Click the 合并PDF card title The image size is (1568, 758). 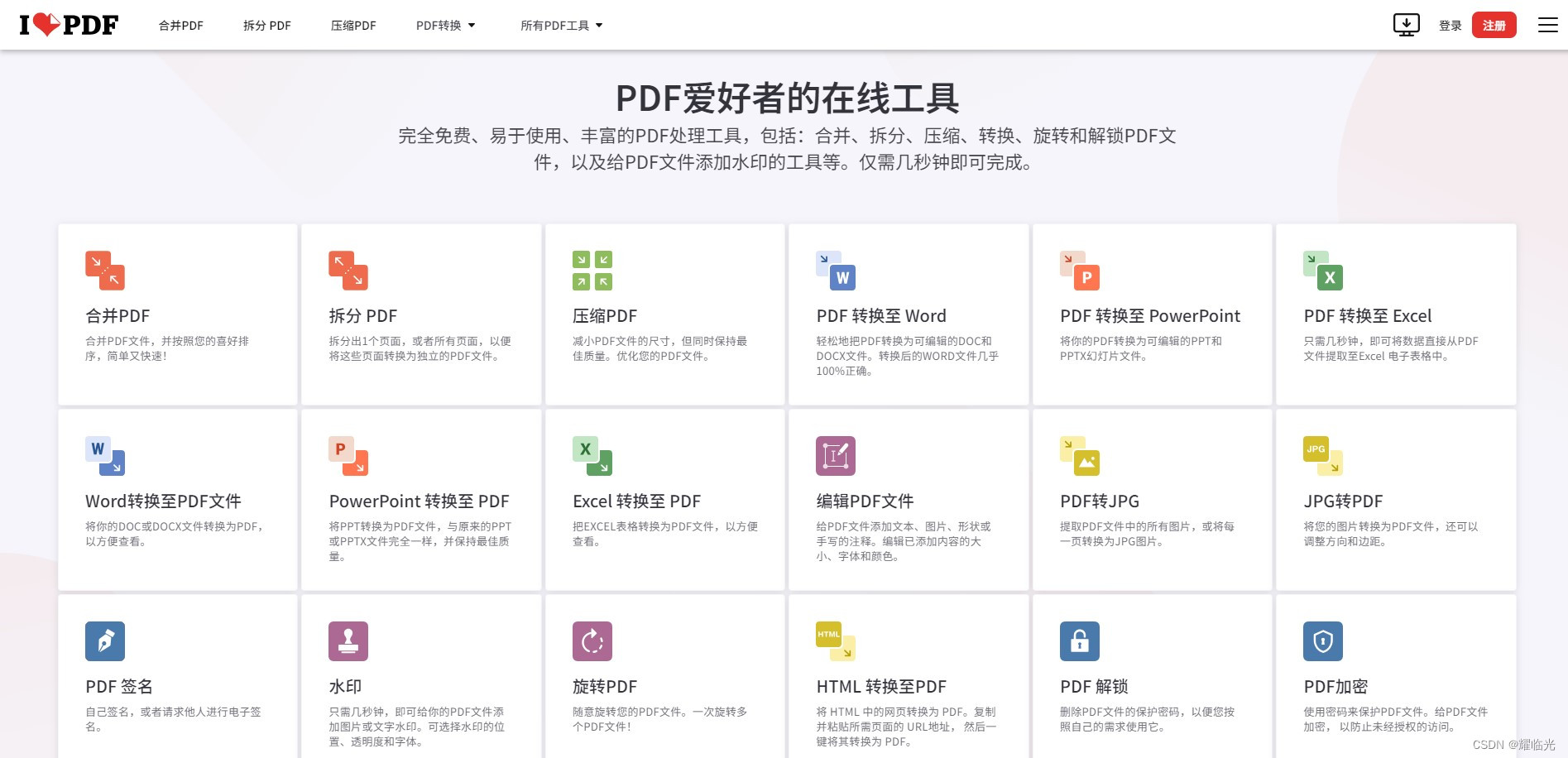(x=117, y=316)
